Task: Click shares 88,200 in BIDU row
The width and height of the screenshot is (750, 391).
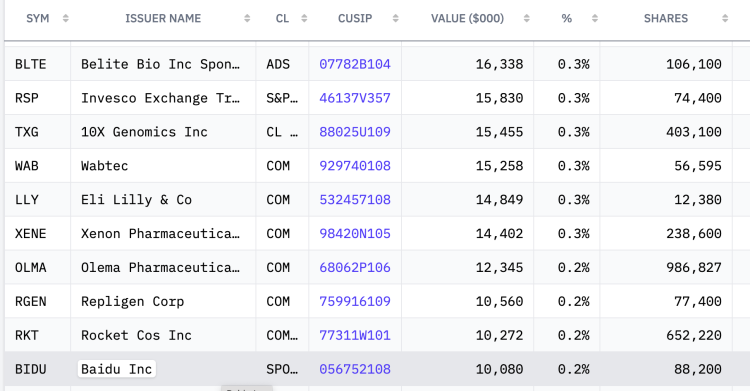Action: tap(698, 369)
